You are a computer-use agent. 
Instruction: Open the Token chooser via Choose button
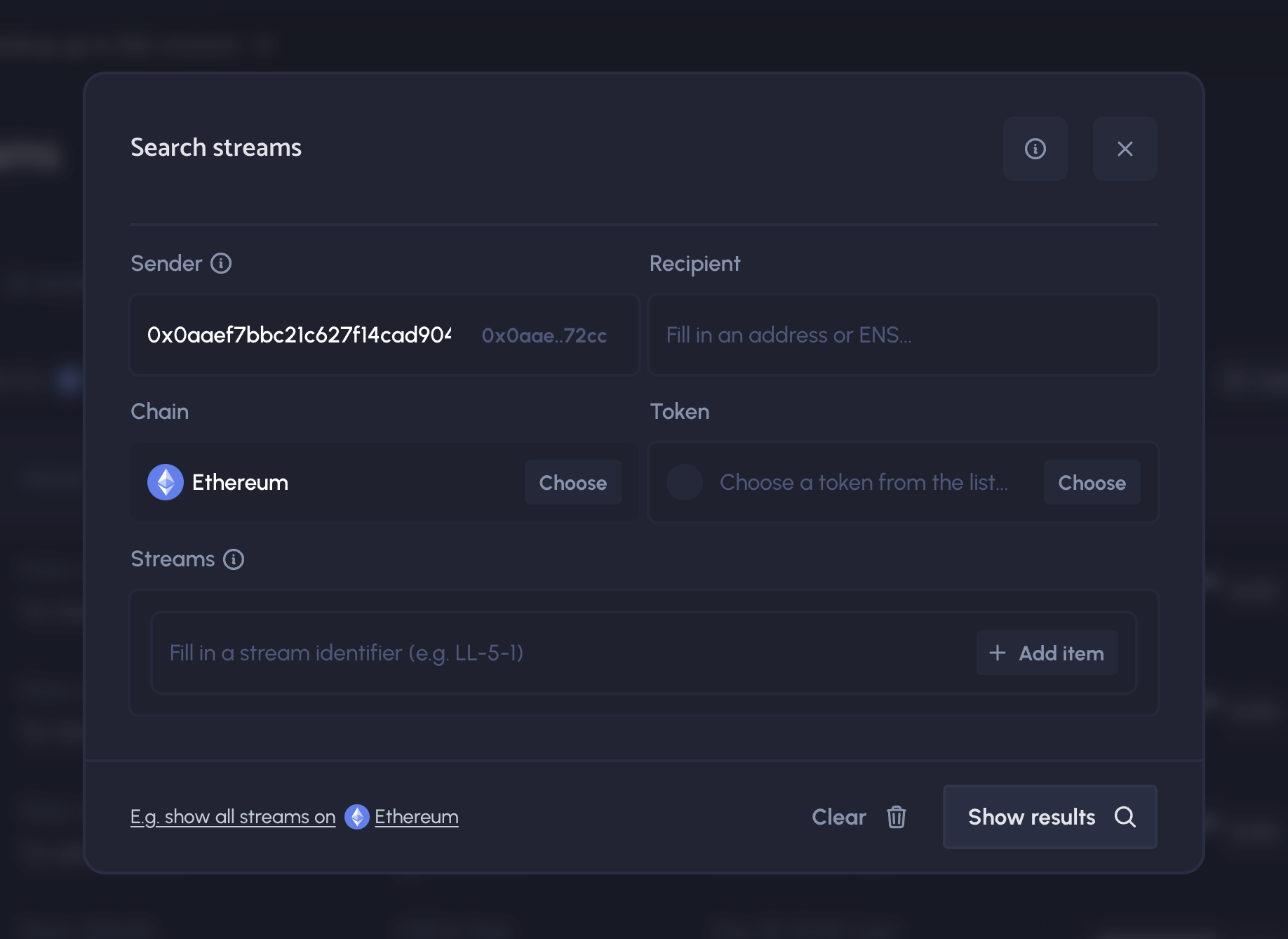[1091, 482]
